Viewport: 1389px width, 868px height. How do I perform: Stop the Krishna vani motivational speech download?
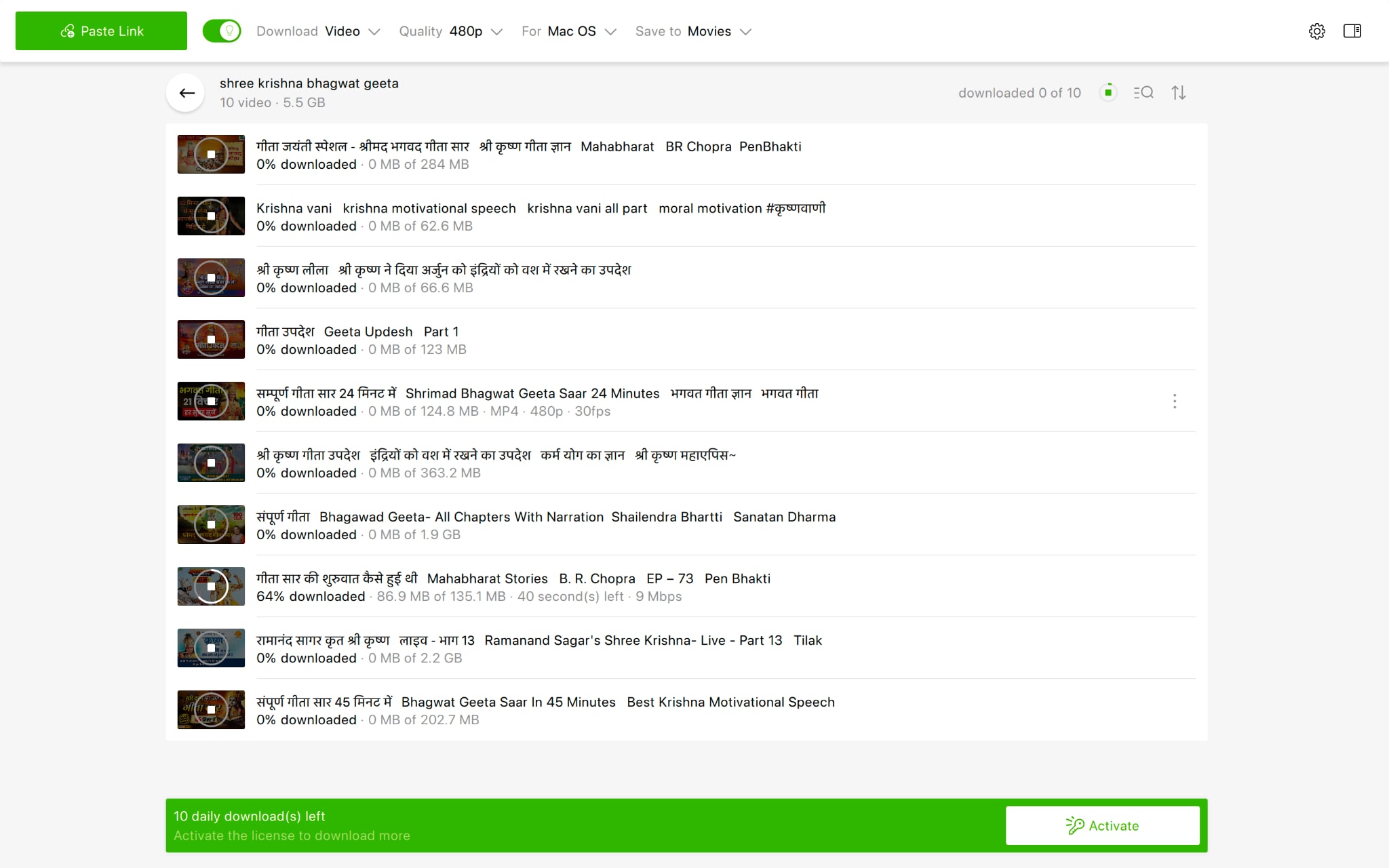point(211,216)
